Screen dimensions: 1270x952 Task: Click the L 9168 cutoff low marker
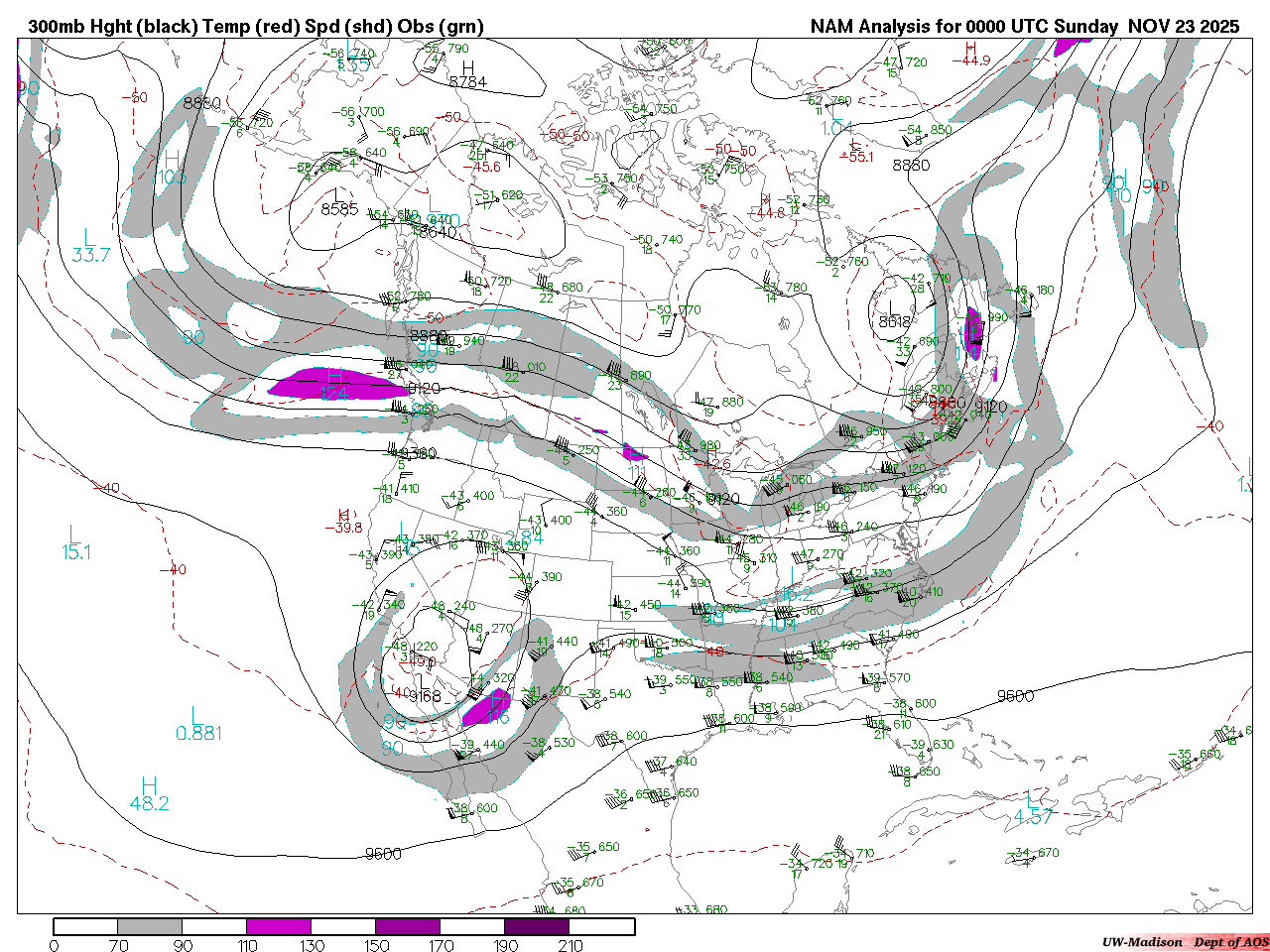click(x=424, y=689)
